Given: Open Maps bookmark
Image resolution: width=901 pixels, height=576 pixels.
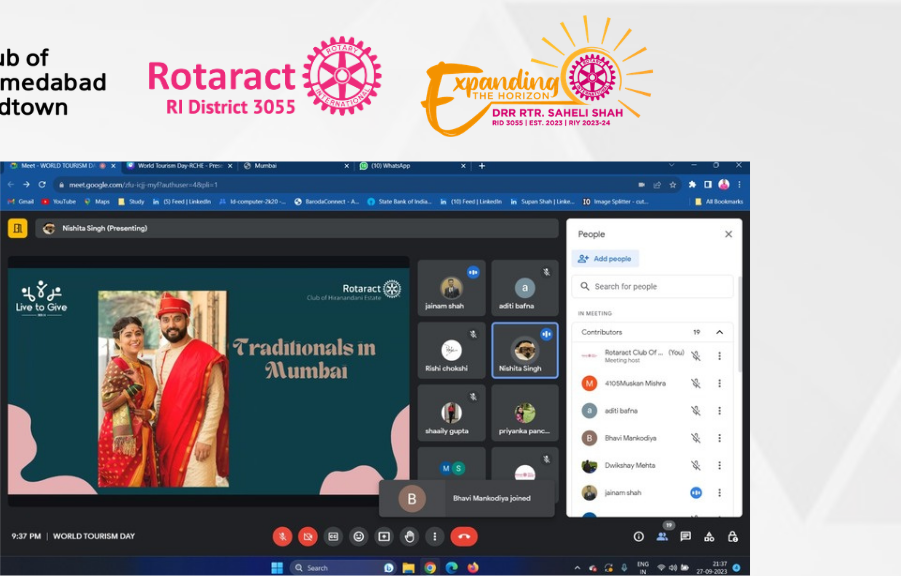Looking at the screenshot, I should (97, 202).
